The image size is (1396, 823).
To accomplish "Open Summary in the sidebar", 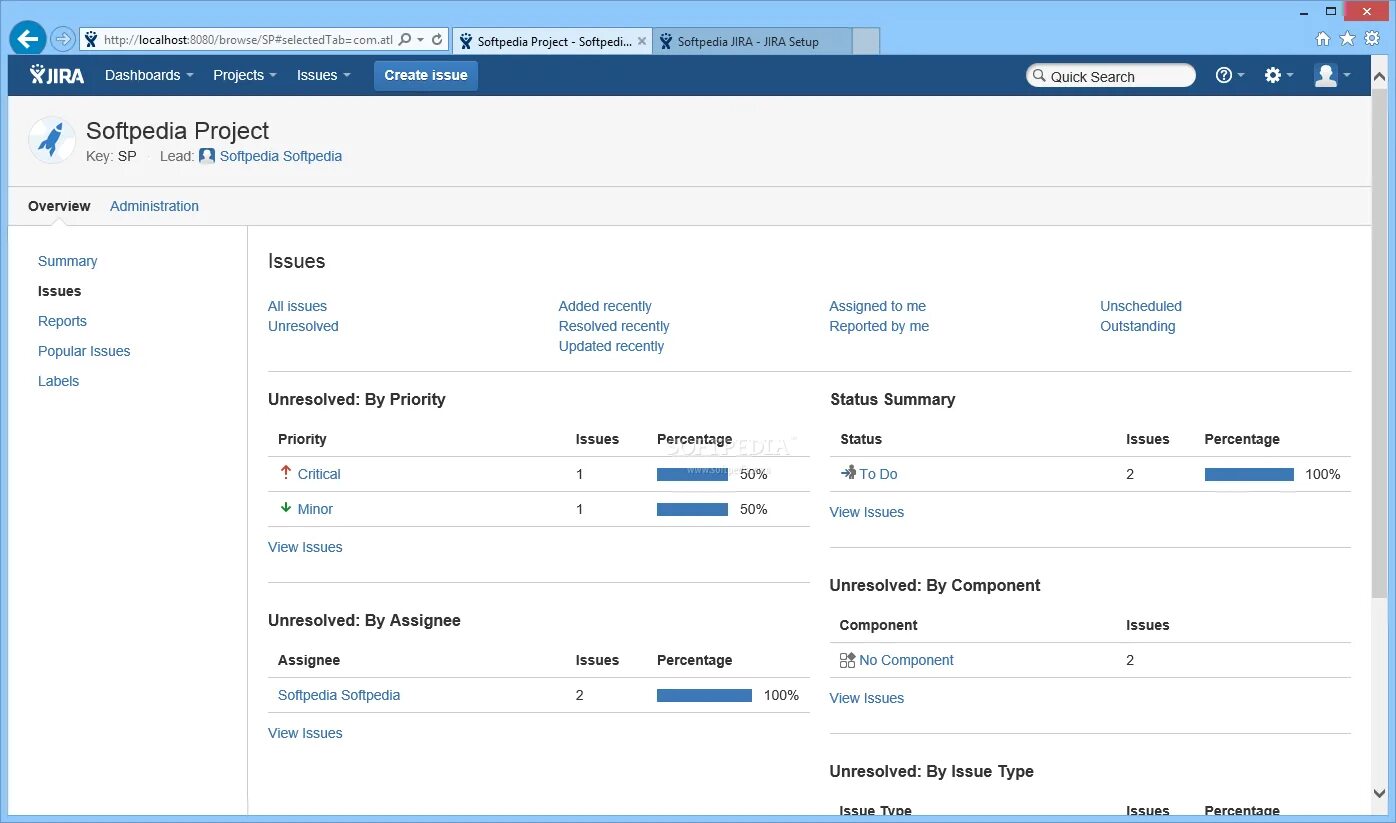I will click(x=68, y=261).
